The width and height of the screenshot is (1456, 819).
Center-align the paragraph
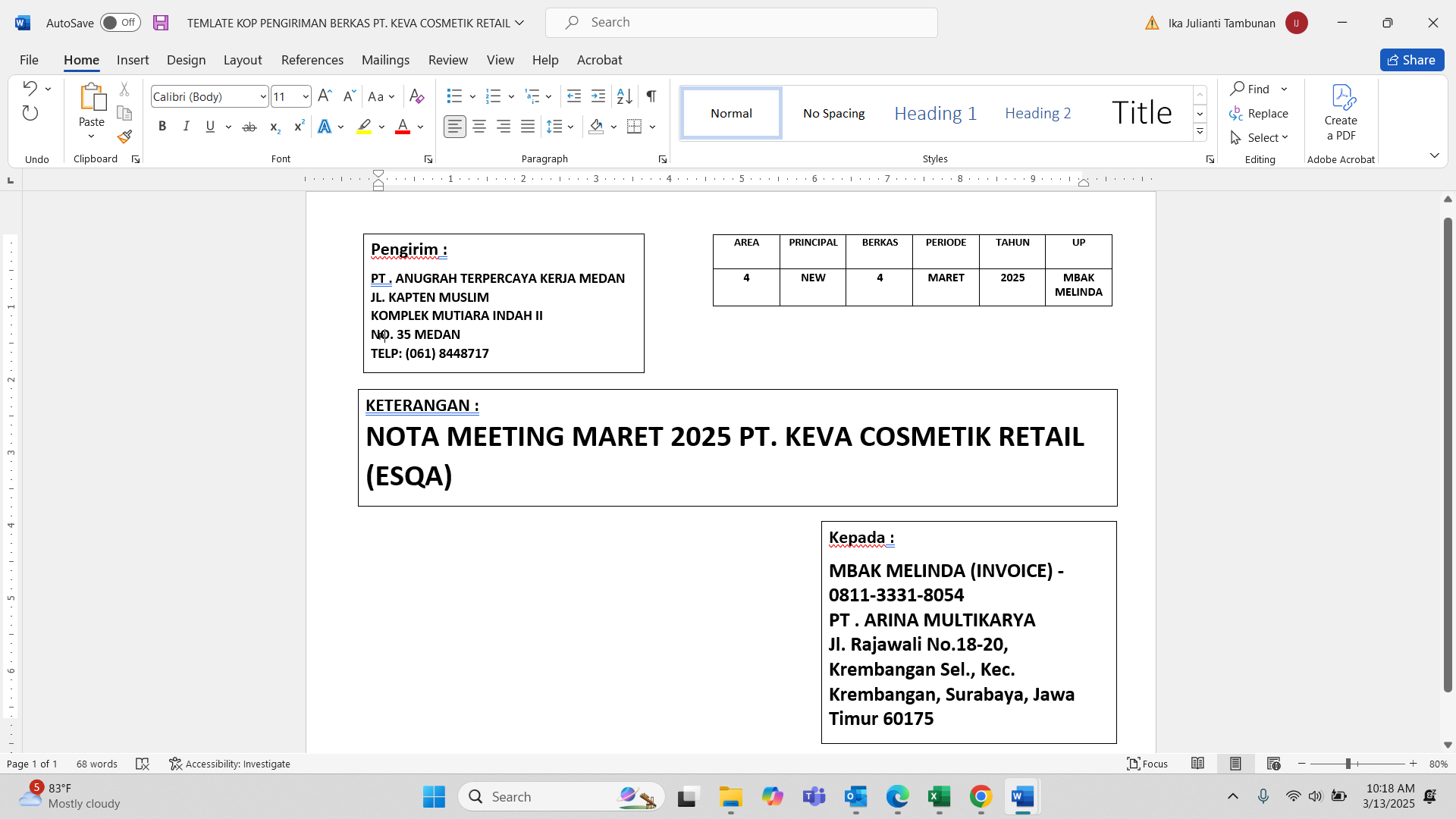(479, 127)
